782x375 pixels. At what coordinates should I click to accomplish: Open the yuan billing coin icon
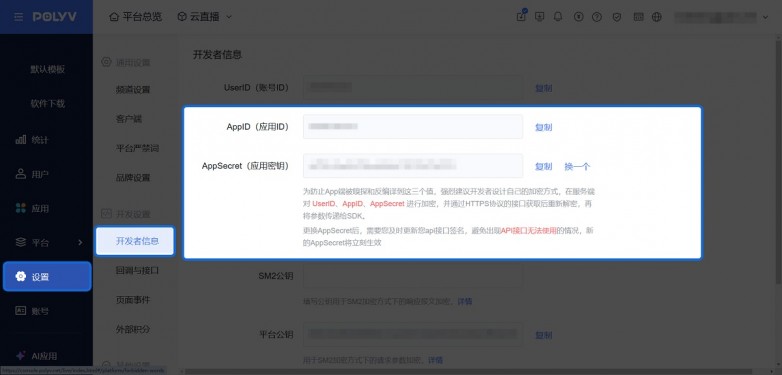578,16
